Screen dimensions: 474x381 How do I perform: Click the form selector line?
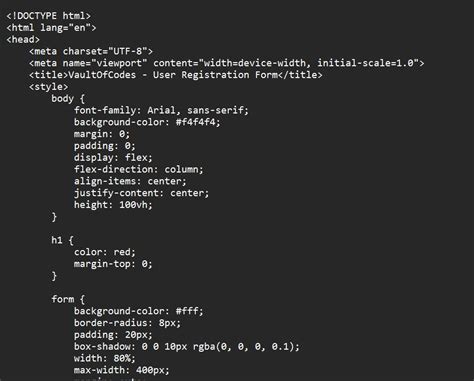(68, 299)
